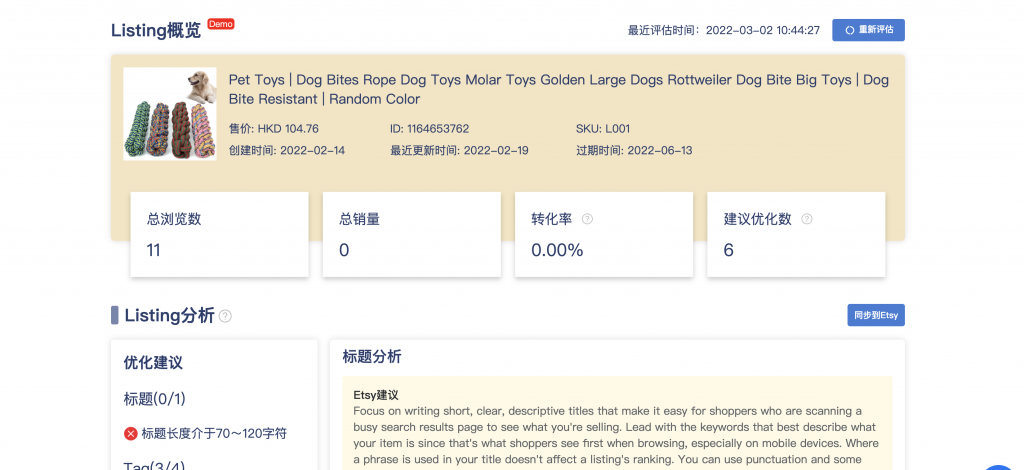This screenshot has width=1024, height=470.
Task: Click the help icon beside 建议优化数
Action: 807,219
